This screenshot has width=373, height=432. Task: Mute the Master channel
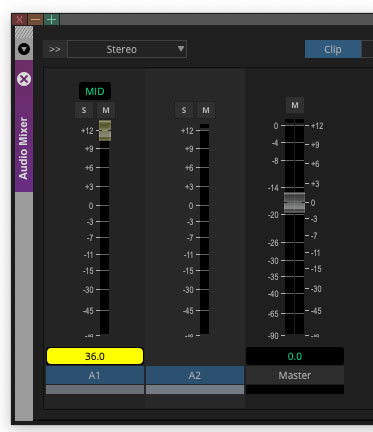(x=295, y=105)
